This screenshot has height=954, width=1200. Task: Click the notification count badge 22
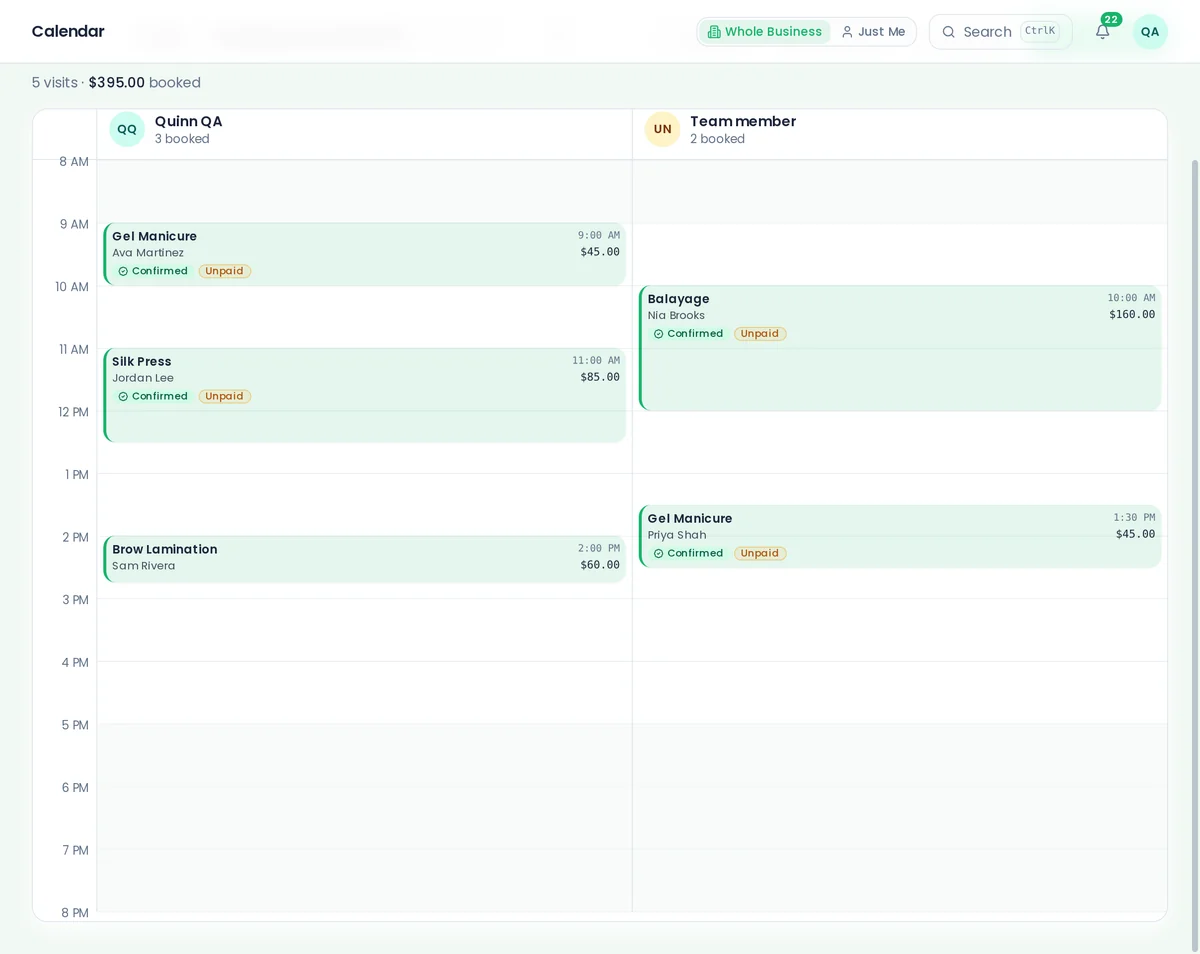1111,19
